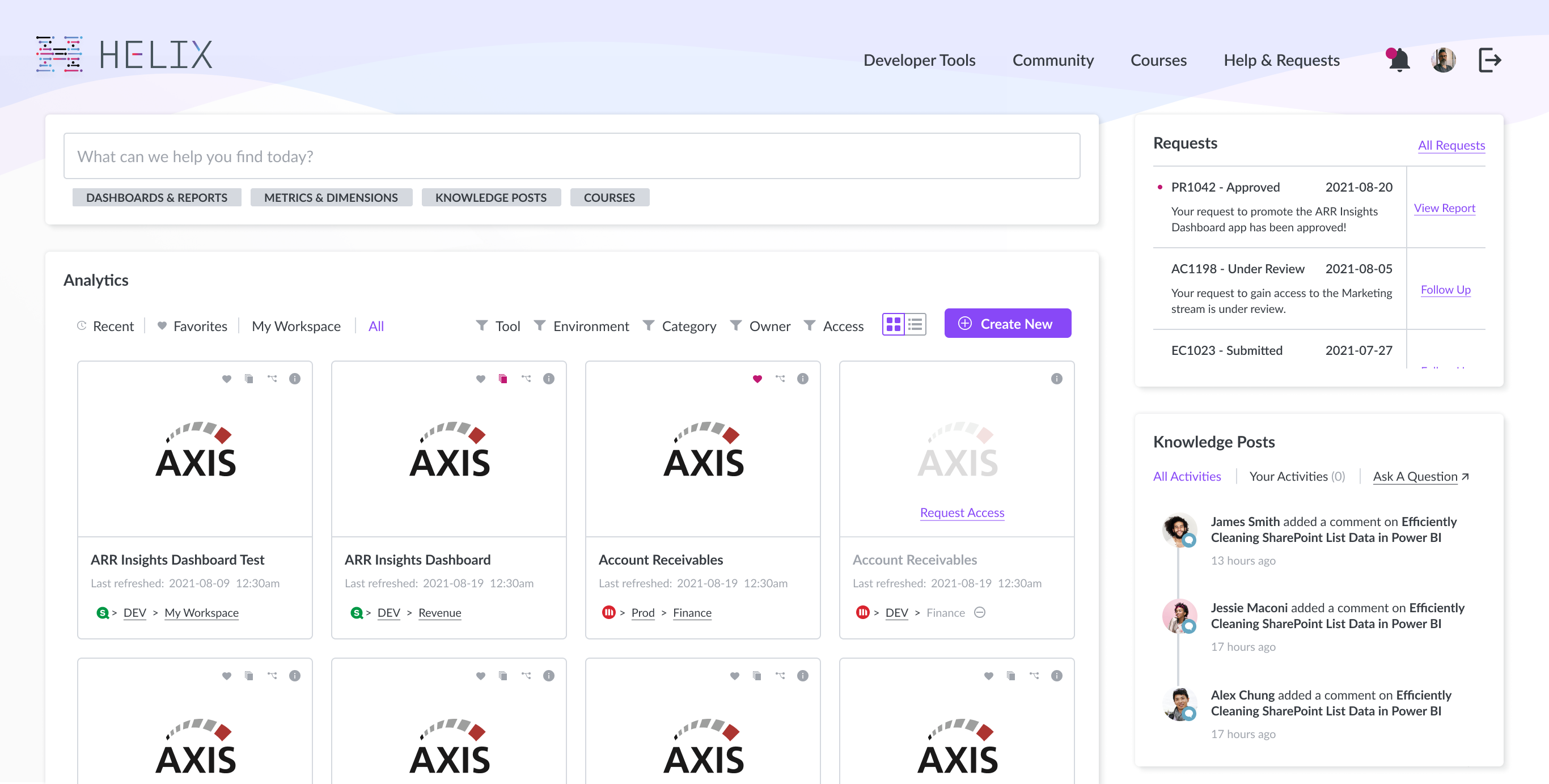The image size is (1549, 784).
Task: Click the logout icon
Action: pyautogui.click(x=1489, y=60)
